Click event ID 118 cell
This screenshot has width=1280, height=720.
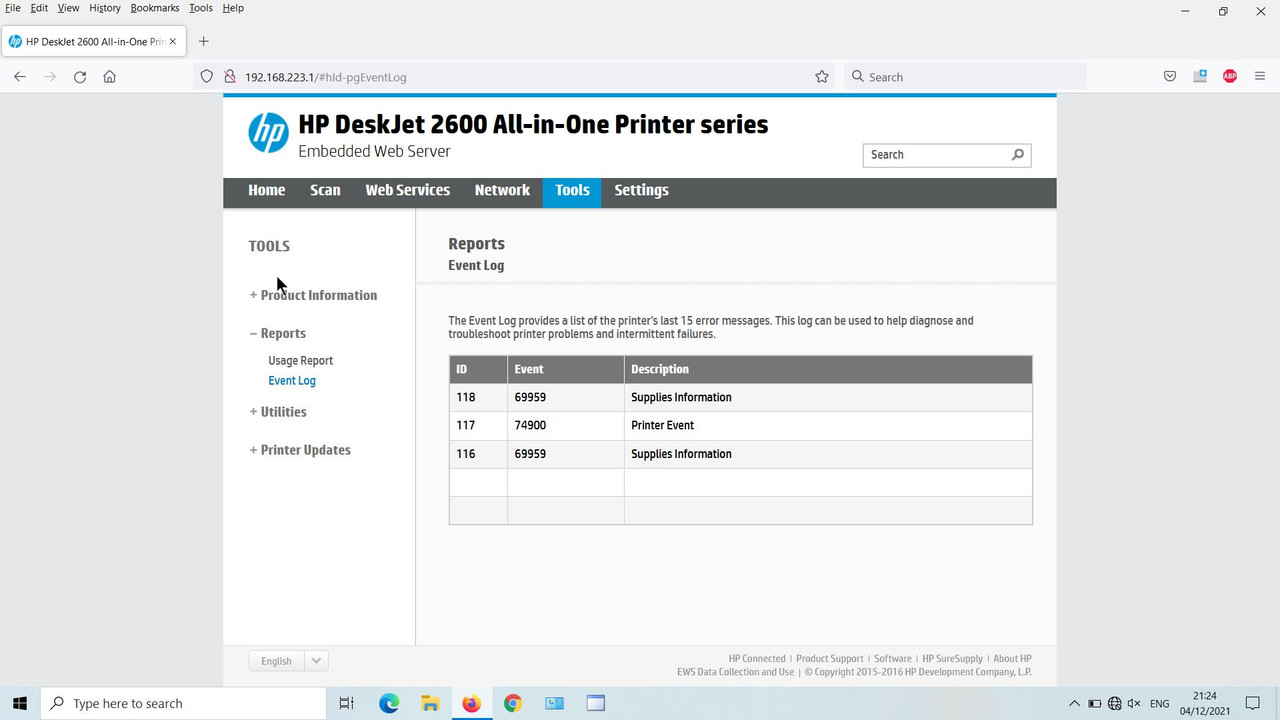pyautogui.click(x=478, y=397)
